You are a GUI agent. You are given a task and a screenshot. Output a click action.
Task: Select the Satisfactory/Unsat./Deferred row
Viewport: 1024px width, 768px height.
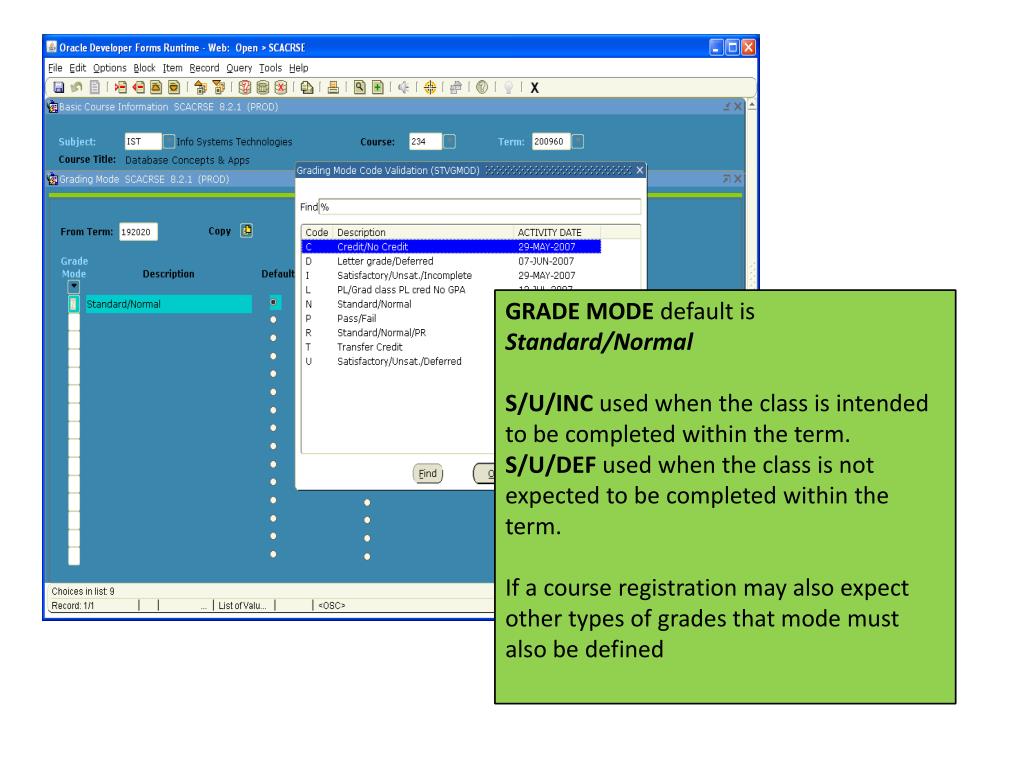pyautogui.click(x=398, y=362)
